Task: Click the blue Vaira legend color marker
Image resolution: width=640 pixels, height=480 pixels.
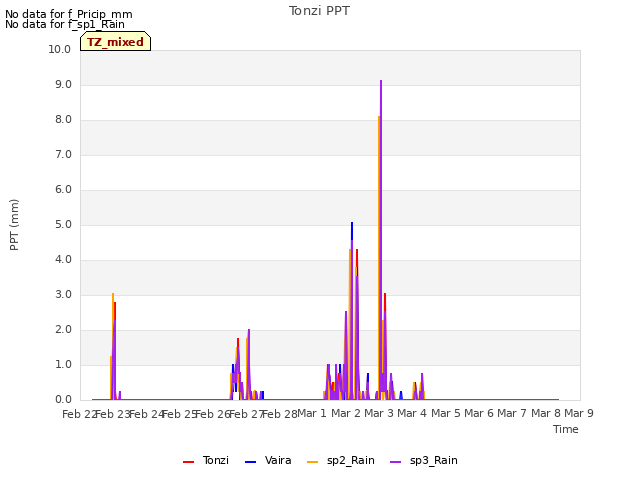Action: point(251,462)
